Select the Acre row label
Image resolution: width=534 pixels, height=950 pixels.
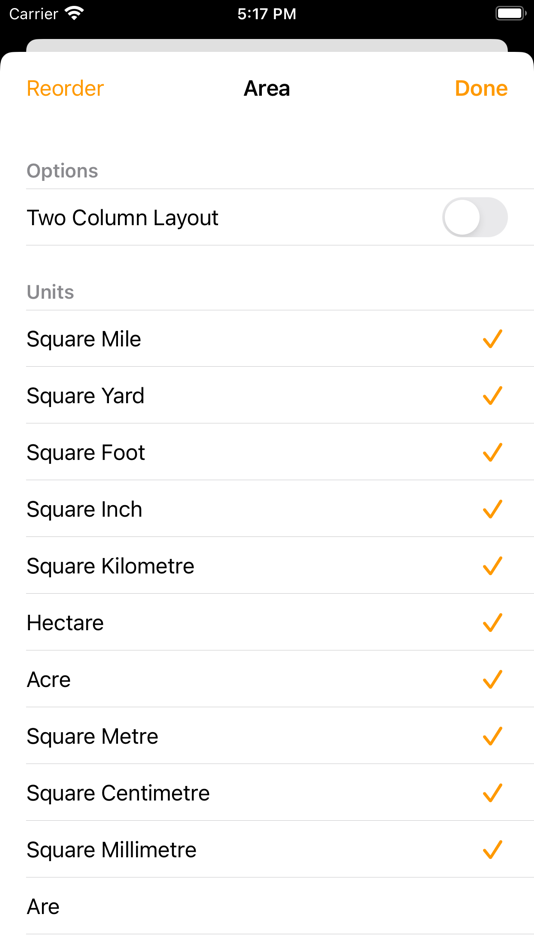pos(48,680)
